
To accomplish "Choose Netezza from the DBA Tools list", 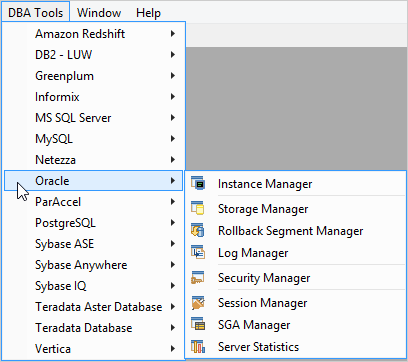I will point(93,160).
